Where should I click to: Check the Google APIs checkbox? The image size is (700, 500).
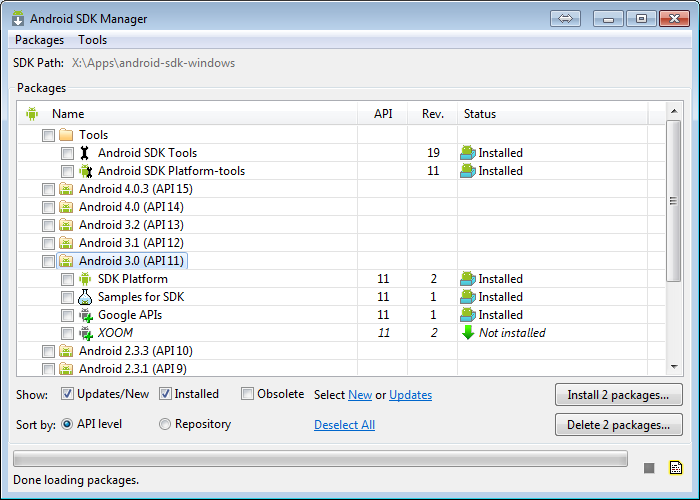click(x=67, y=315)
